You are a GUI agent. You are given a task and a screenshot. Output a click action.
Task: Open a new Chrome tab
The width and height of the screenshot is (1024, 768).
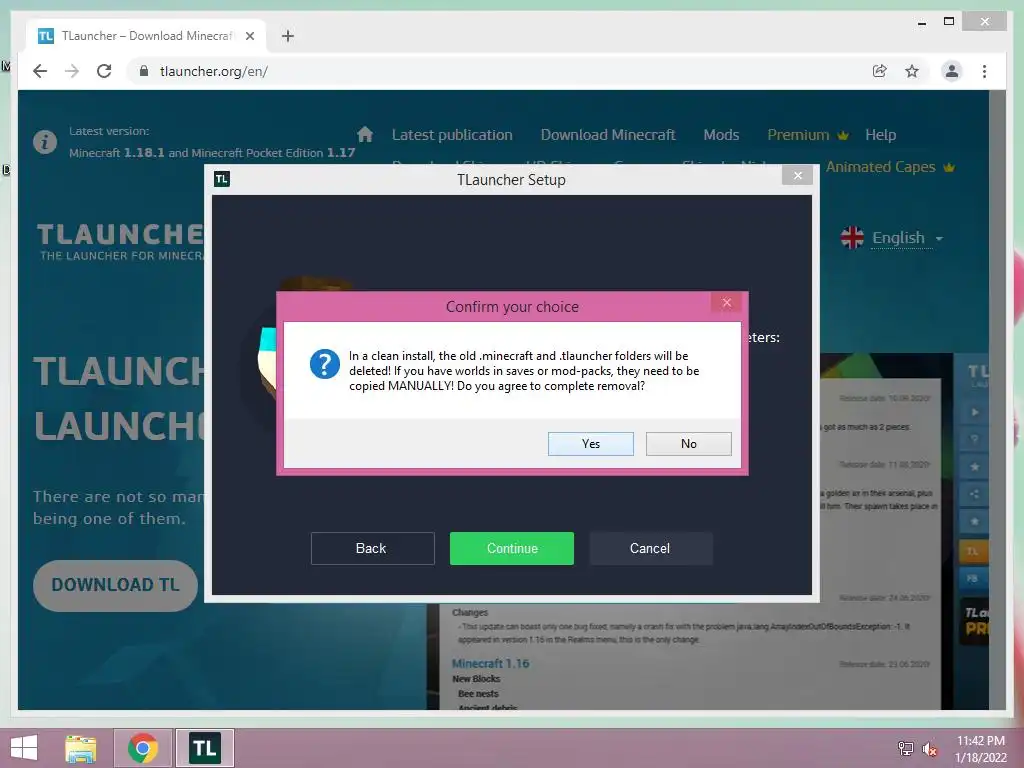coord(288,36)
